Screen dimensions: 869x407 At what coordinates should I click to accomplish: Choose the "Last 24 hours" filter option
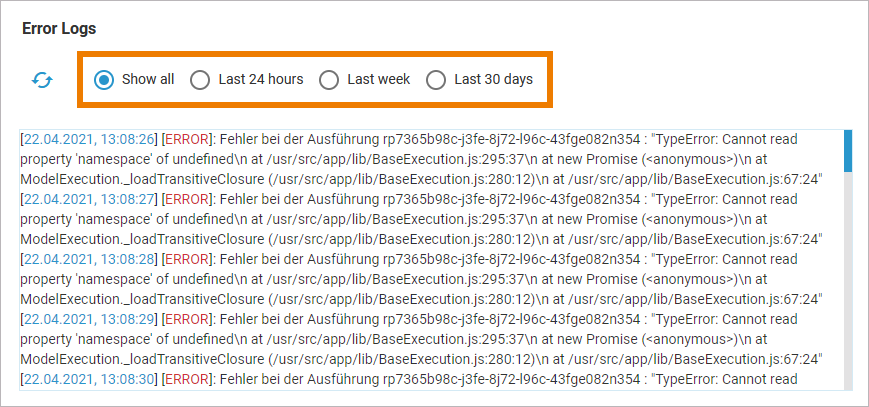201,80
